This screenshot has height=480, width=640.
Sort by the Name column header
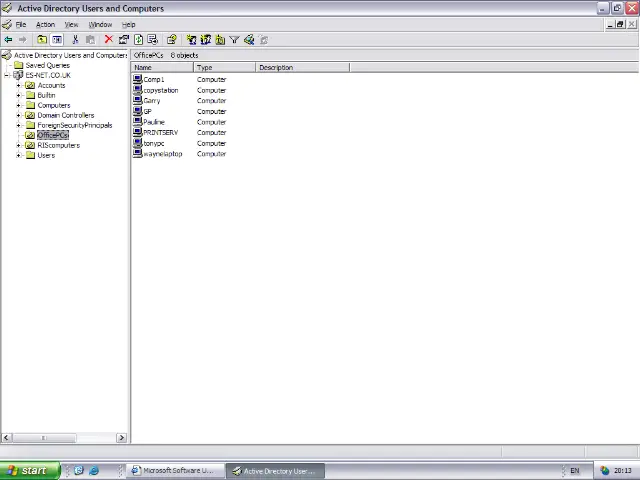(162, 67)
